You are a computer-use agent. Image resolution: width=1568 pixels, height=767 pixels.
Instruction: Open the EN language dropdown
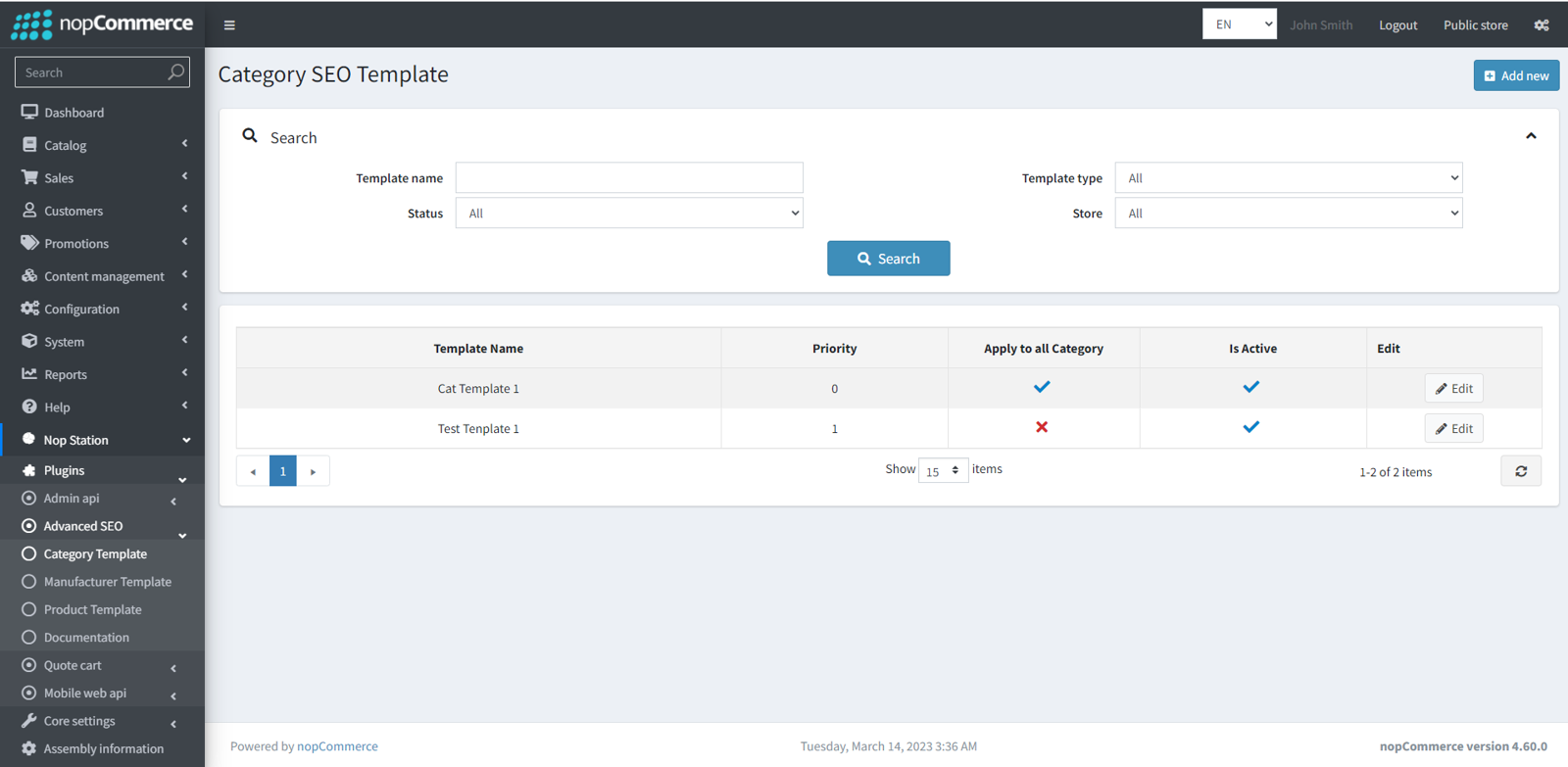[1240, 24]
